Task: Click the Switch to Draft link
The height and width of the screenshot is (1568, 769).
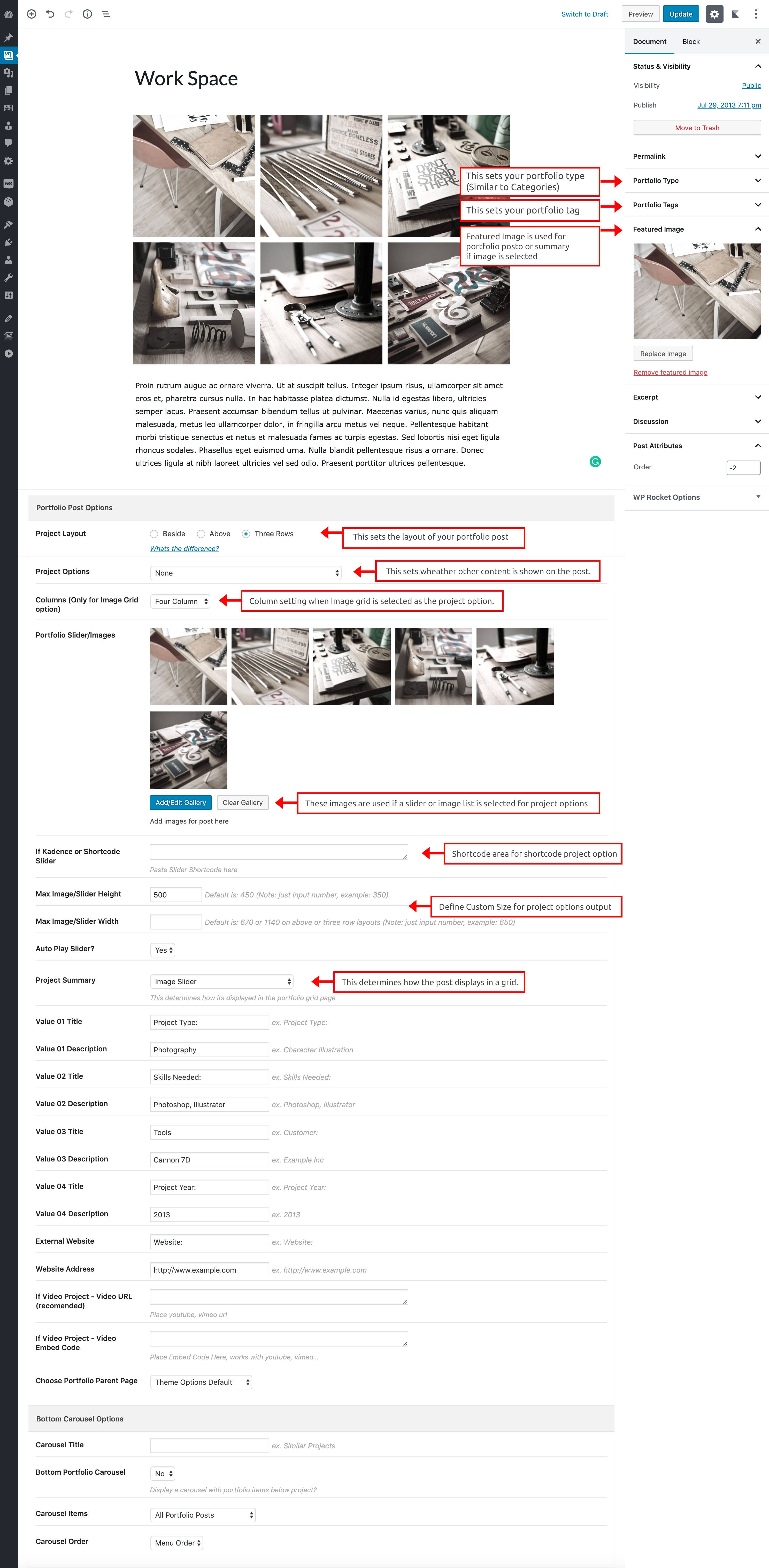Action: (x=585, y=14)
